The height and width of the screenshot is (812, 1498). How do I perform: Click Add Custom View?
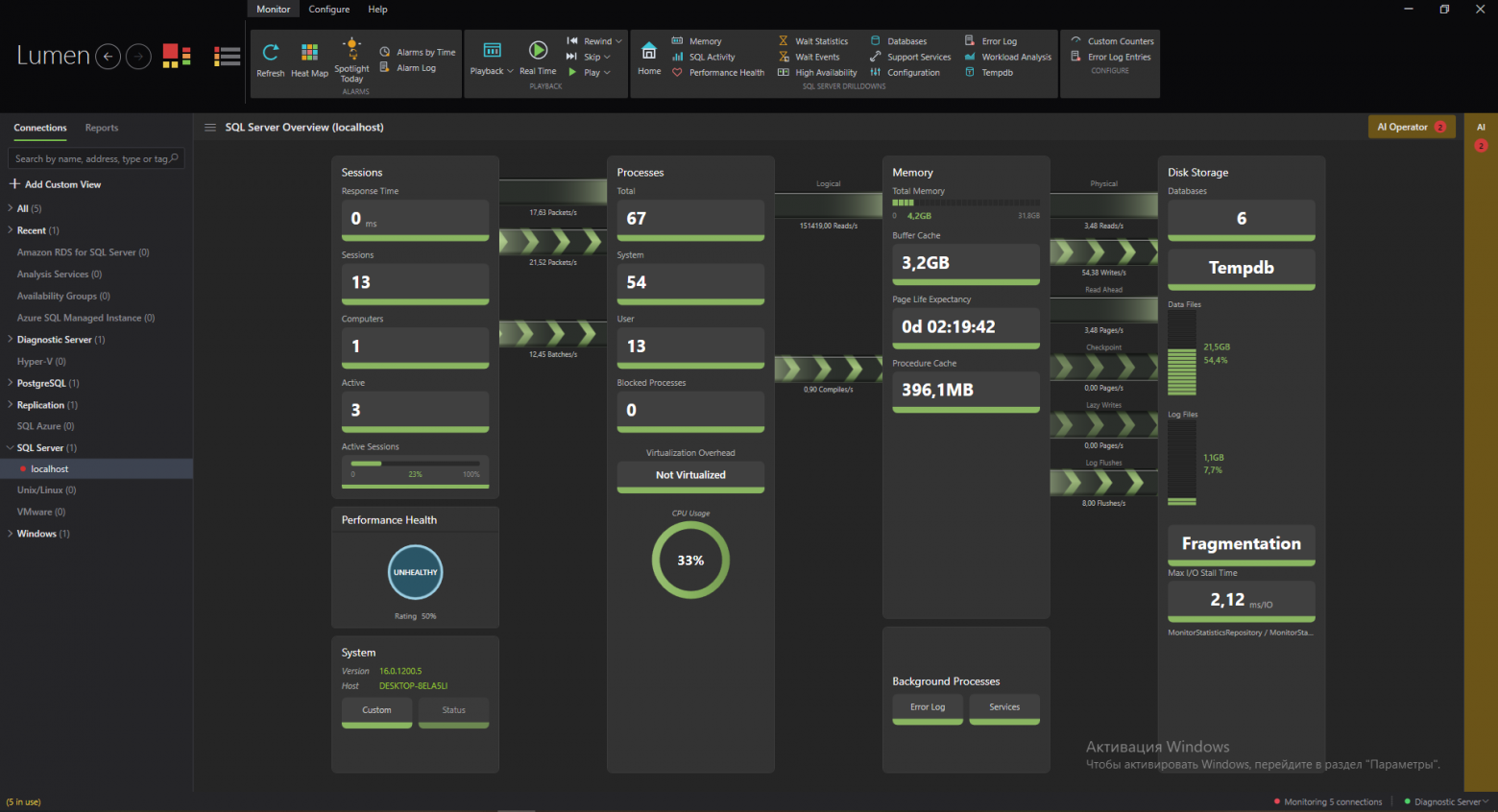[56, 184]
